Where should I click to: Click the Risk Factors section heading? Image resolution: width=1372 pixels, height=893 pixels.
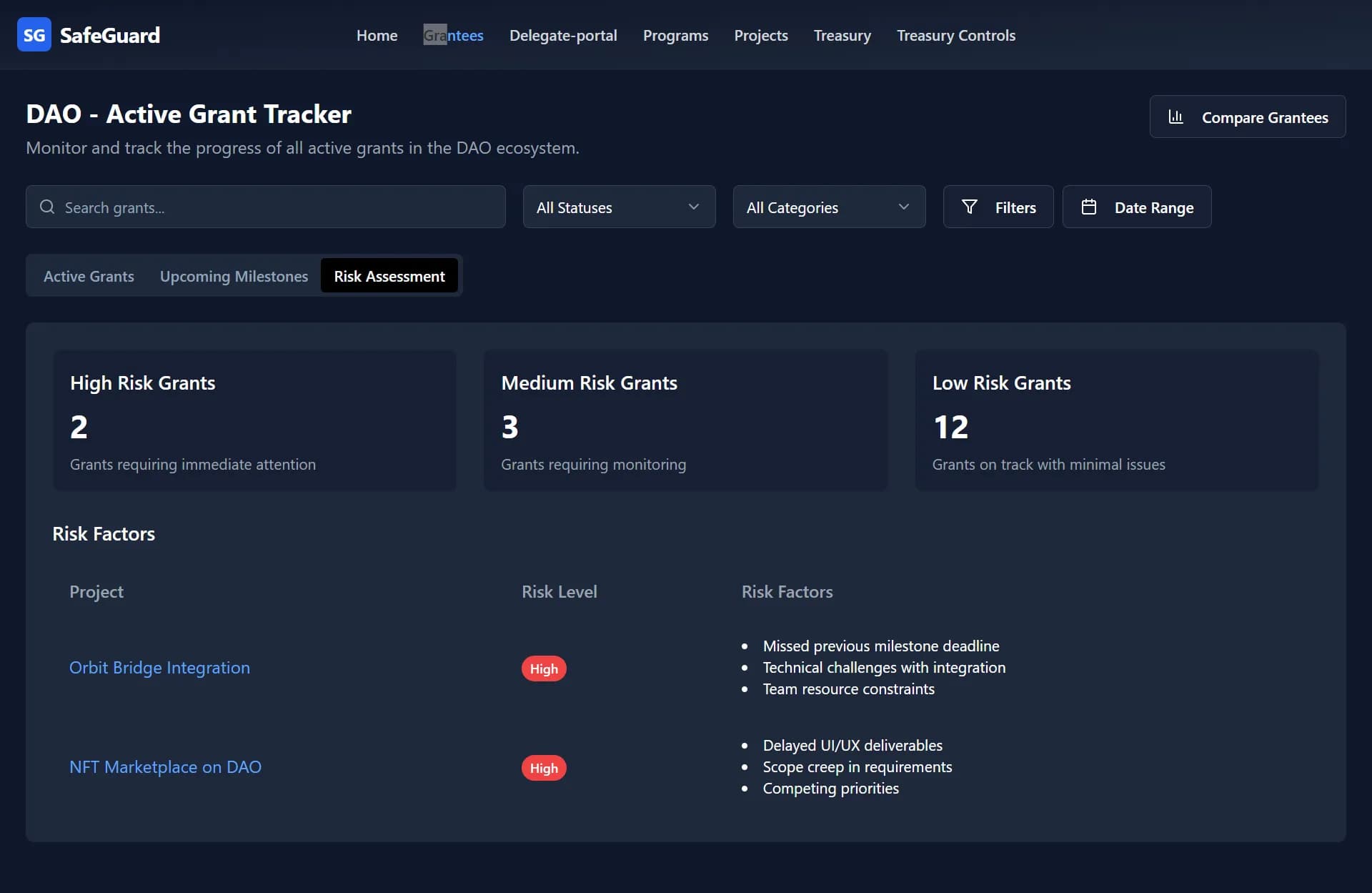point(104,533)
